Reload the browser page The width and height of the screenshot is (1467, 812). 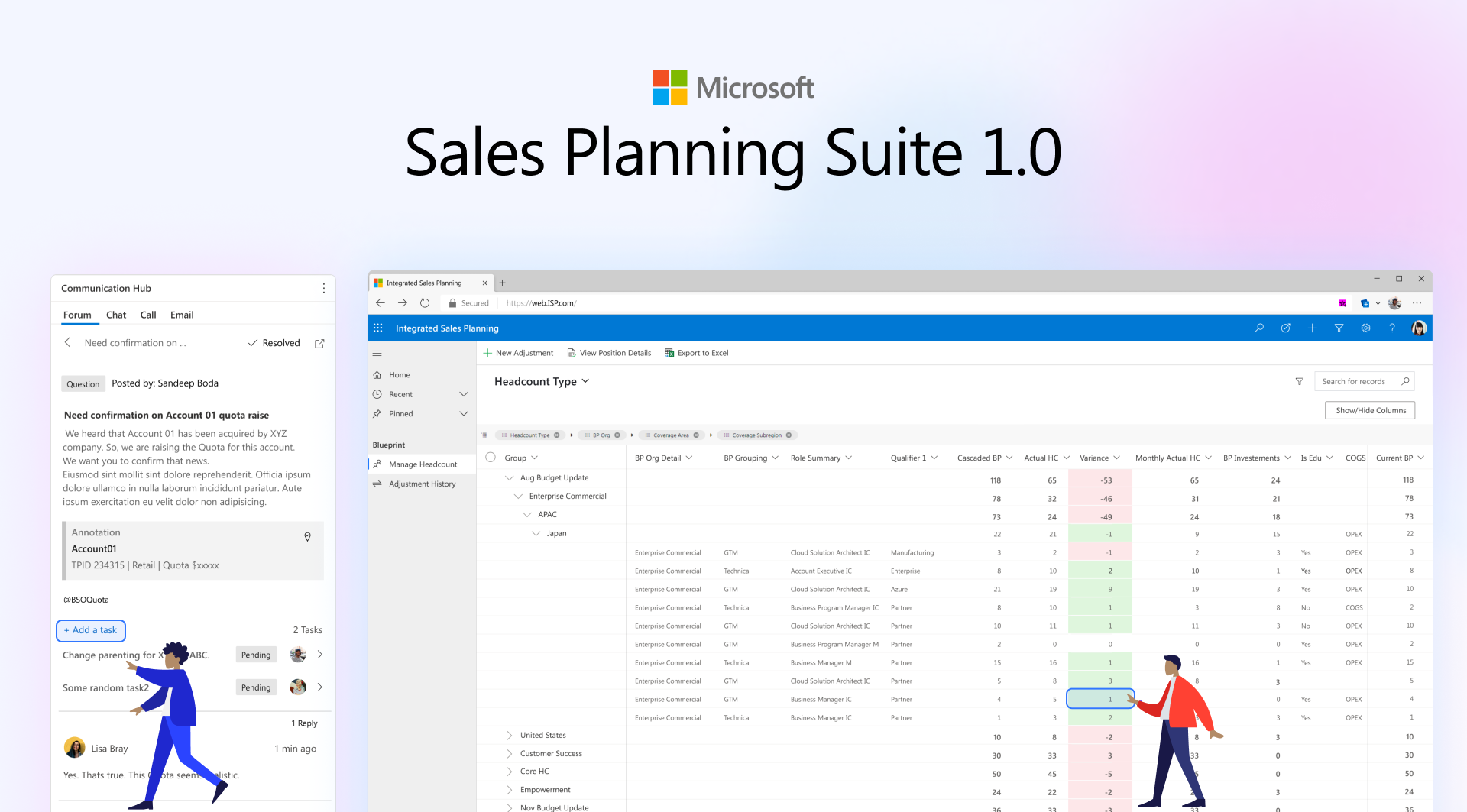point(425,303)
